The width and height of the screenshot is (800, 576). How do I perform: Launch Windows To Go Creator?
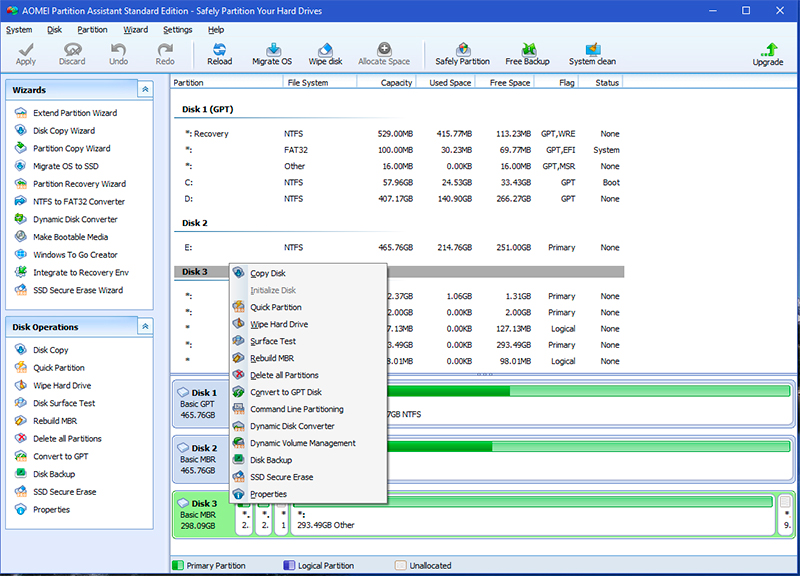pyautogui.click(x=75, y=255)
